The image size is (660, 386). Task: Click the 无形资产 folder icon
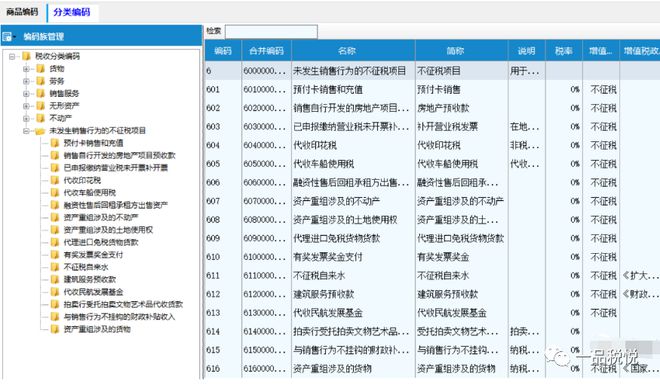click(x=40, y=106)
